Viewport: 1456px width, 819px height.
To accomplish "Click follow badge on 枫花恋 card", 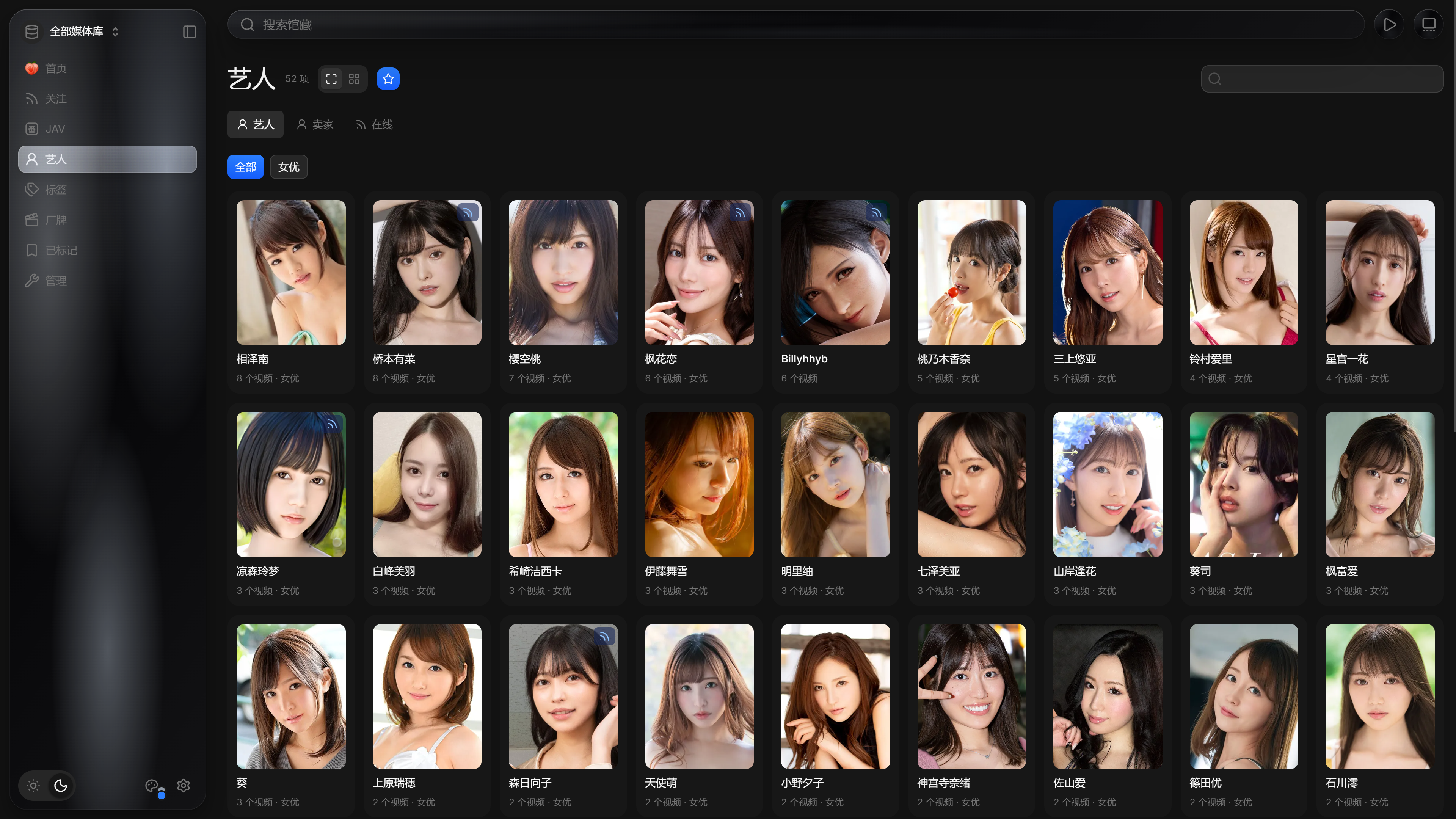I will [740, 213].
